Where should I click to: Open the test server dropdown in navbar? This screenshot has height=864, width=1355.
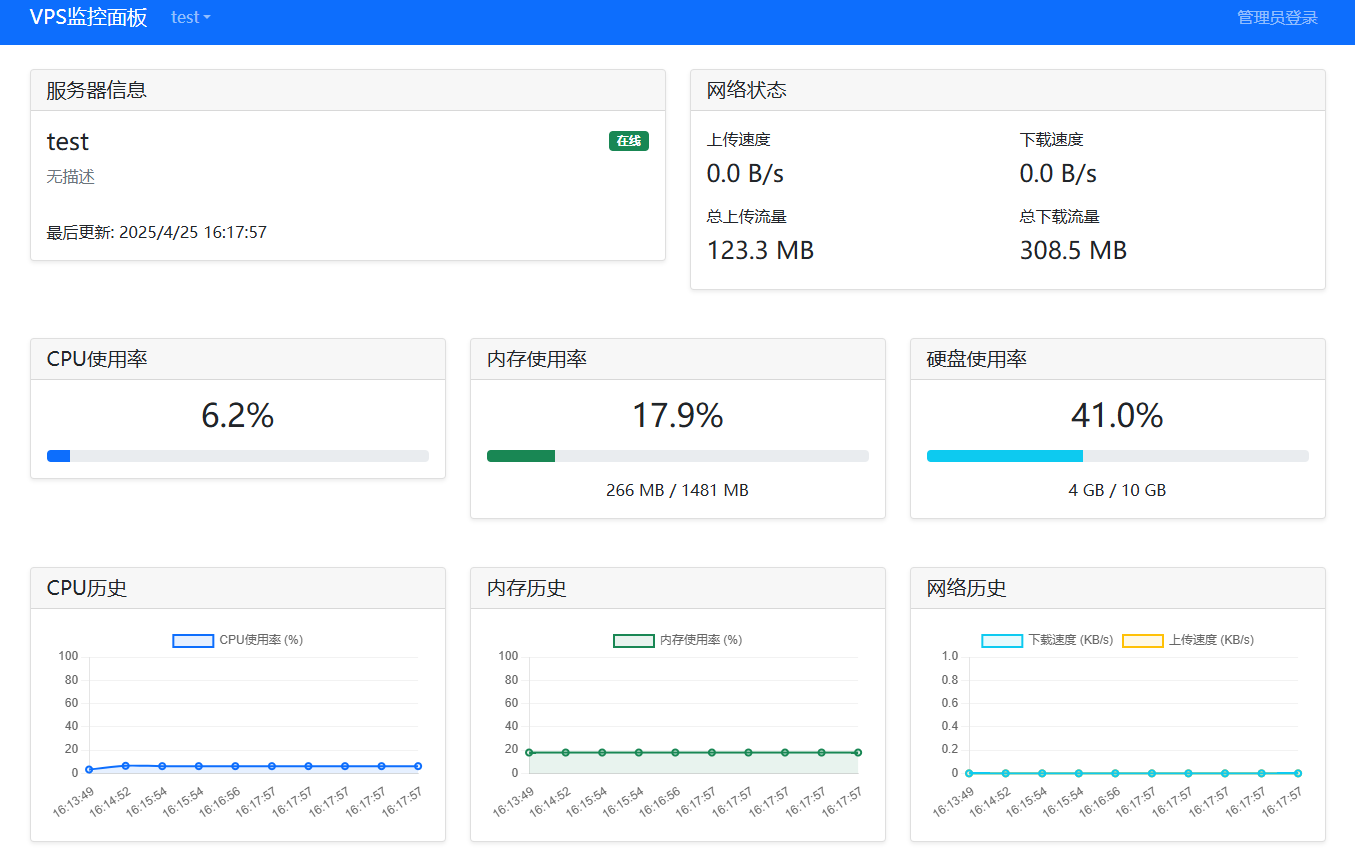coord(190,17)
